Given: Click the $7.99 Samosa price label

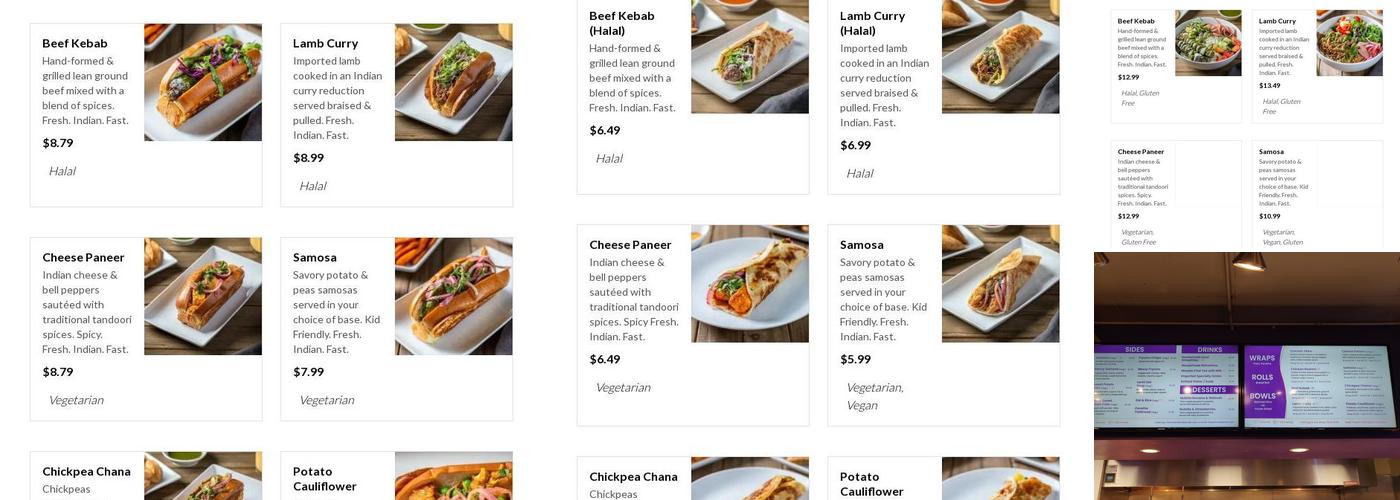Looking at the screenshot, I should [x=308, y=372].
